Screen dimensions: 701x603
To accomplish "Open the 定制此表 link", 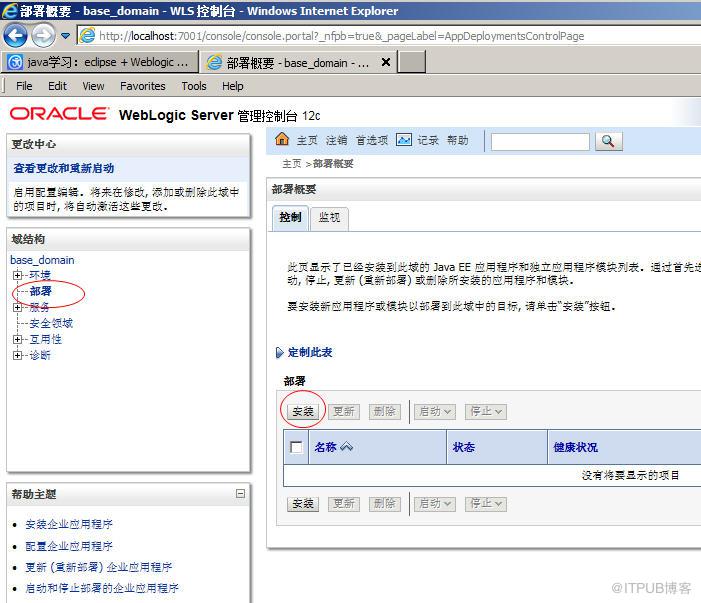I will point(310,352).
